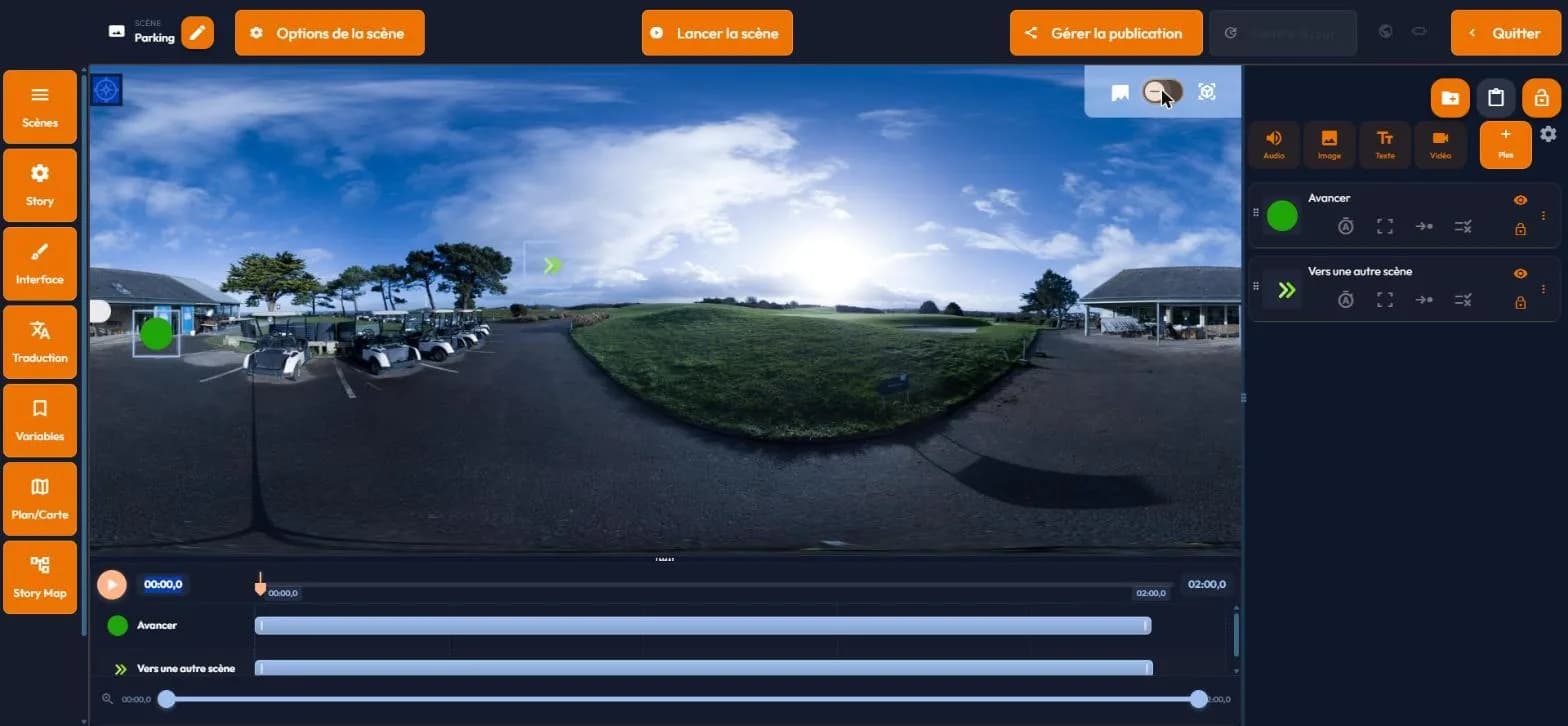Open the Plan/Carte panel

(x=40, y=498)
